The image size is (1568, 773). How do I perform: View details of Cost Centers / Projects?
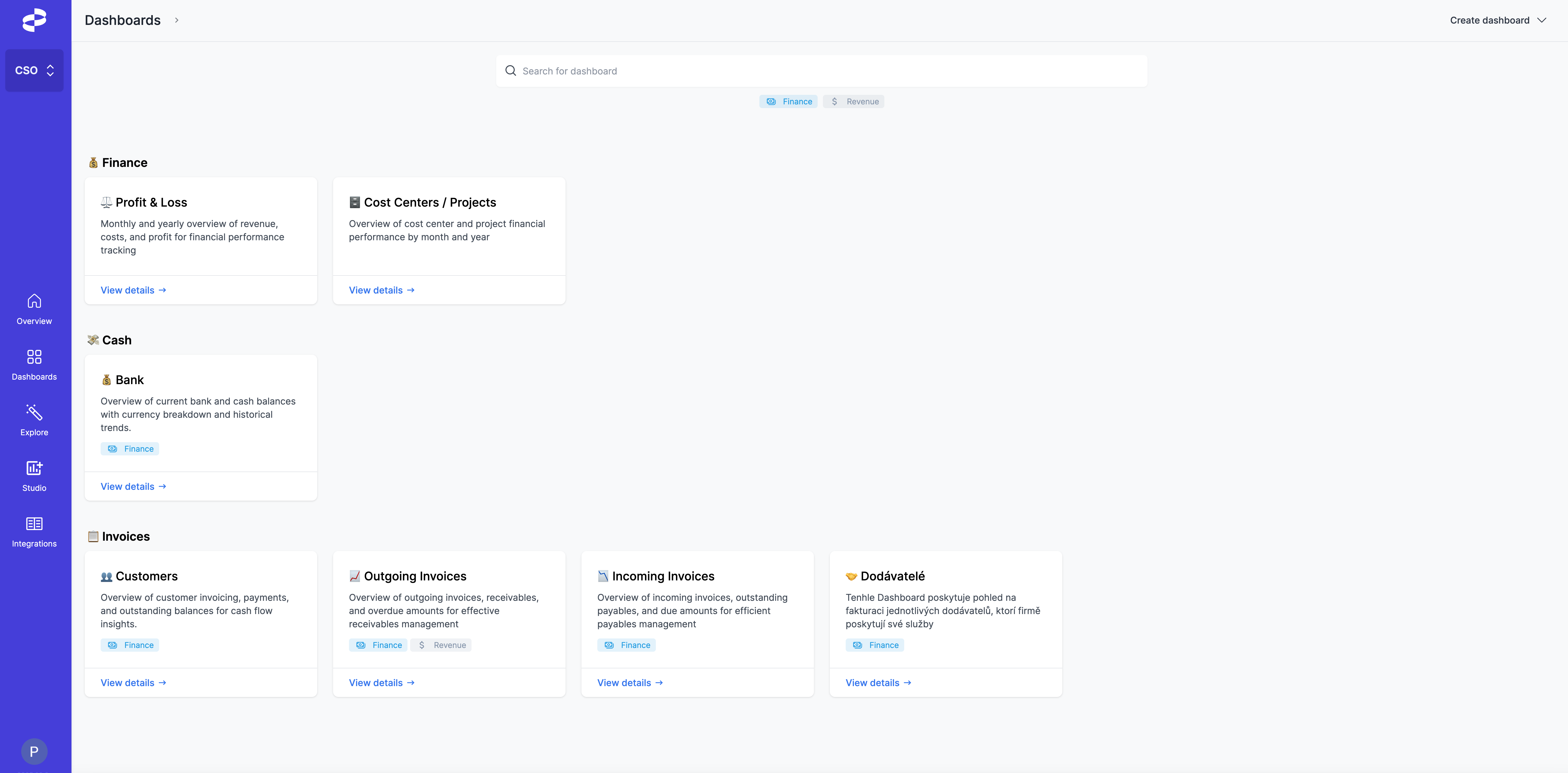pyautogui.click(x=381, y=290)
